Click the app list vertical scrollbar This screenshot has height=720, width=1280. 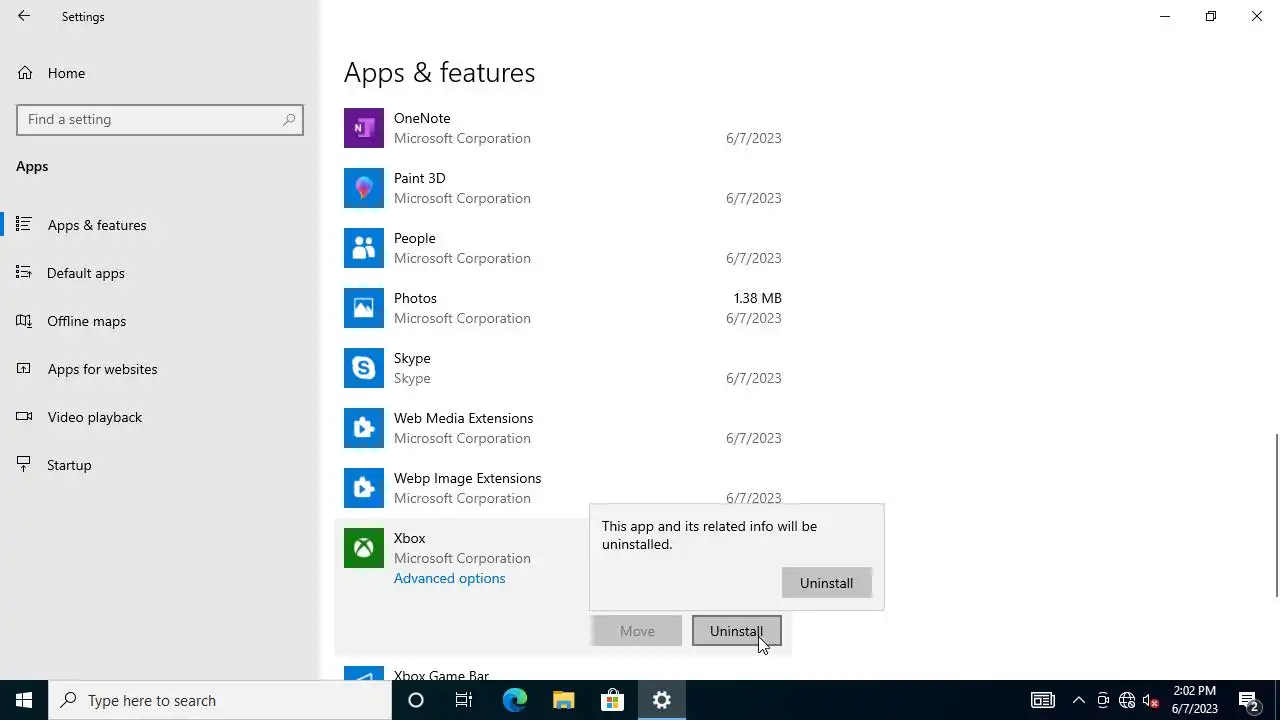pos(1276,515)
